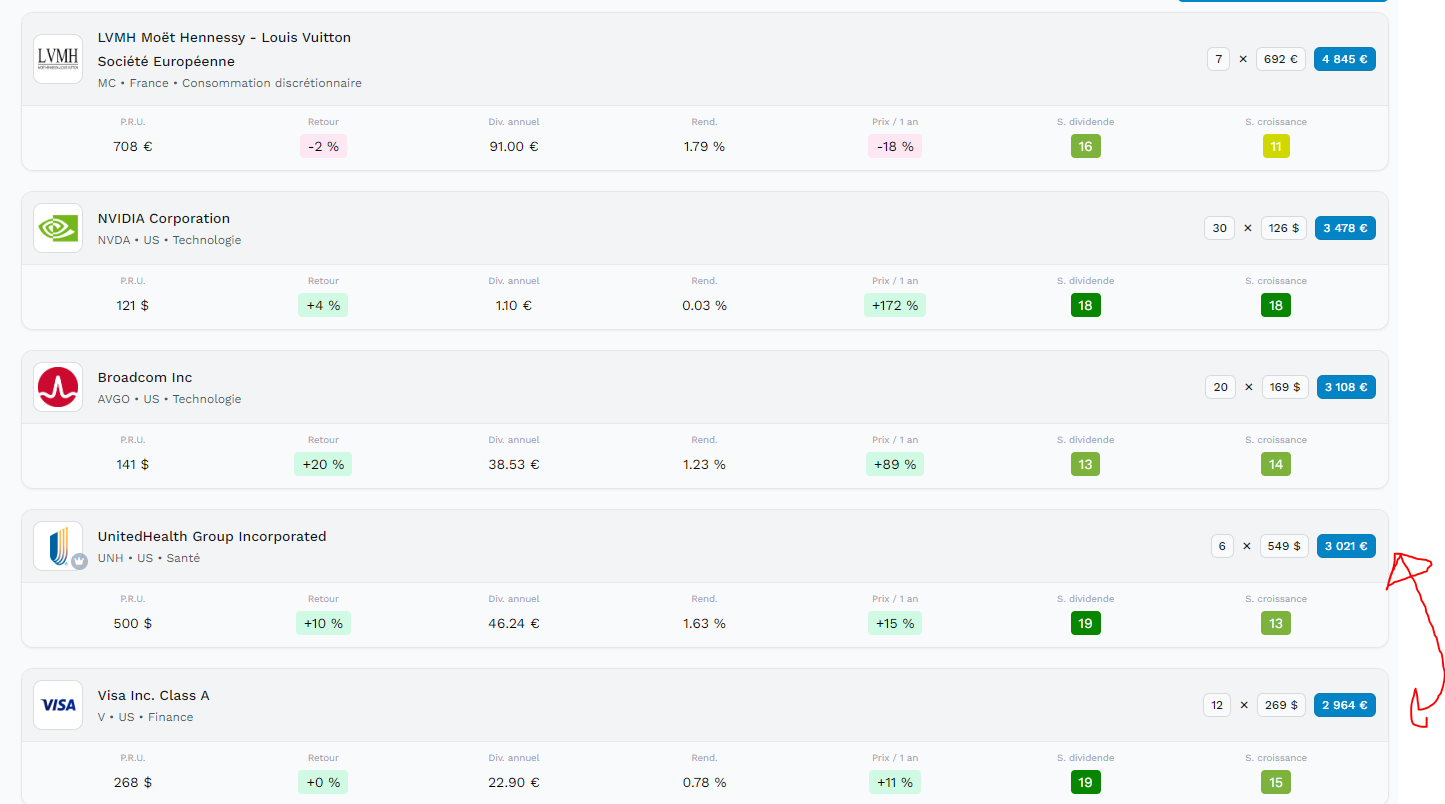
Task: Click Broadcom return +20 % pill
Action: click(323, 464)
